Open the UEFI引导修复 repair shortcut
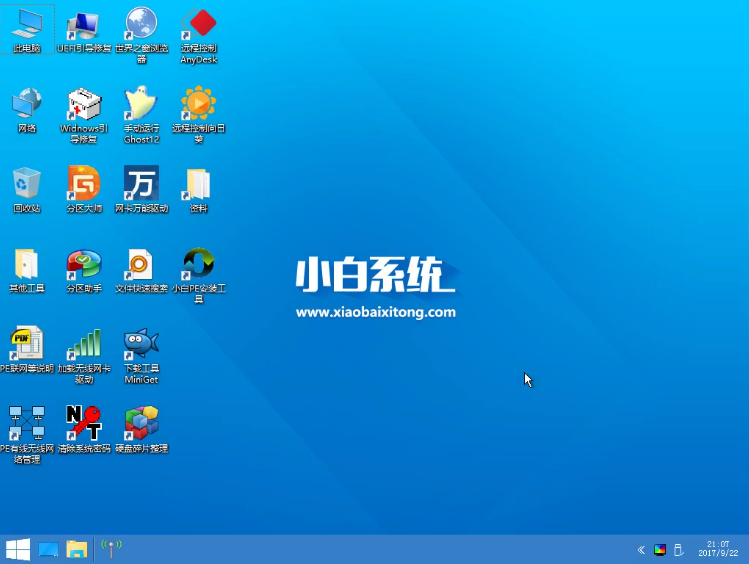The height and width of the screenshot is (564, 749). coord(83,24)
